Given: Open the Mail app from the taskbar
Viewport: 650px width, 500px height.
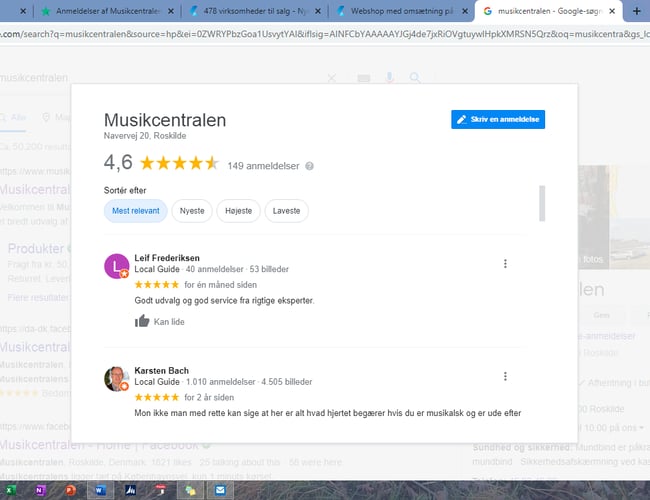Looking at the screenshot, I should coord(220,490).
